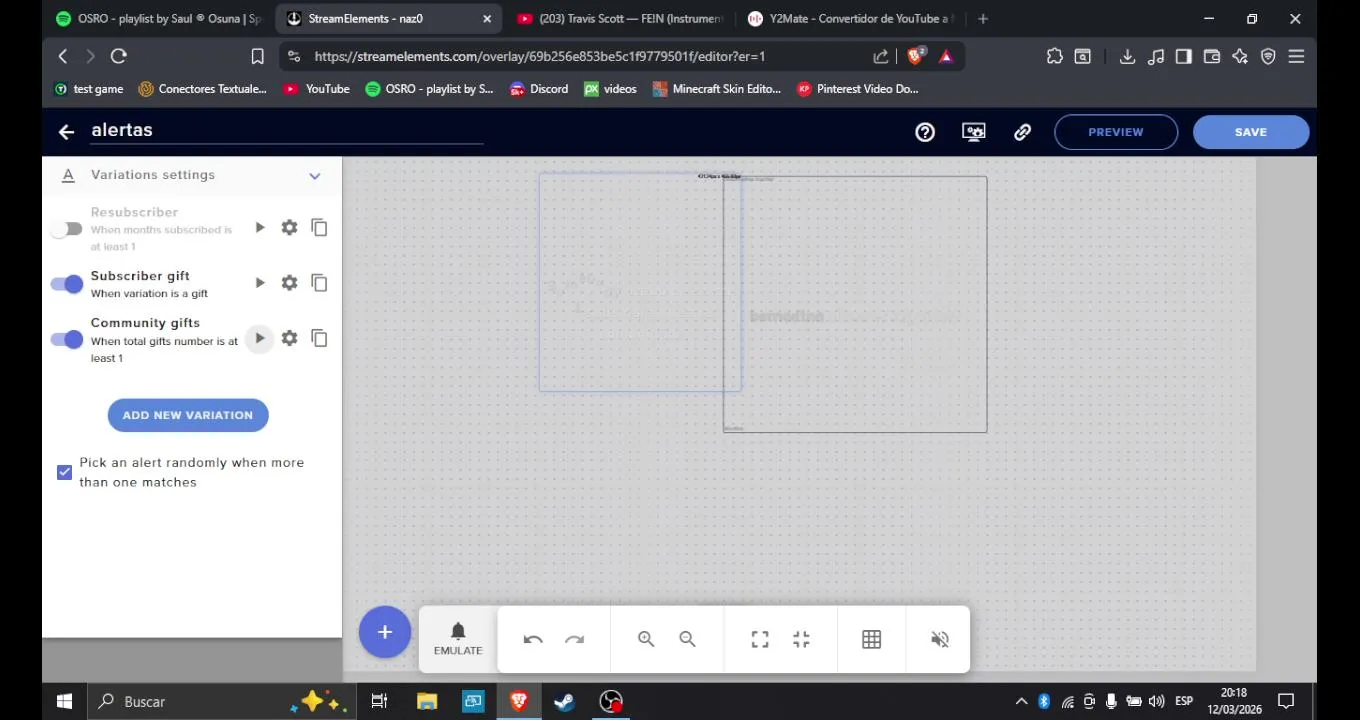This screenshot has height=720, width=1360.
Task: Play the Community gifts variation preview
Action: (260, 338)
